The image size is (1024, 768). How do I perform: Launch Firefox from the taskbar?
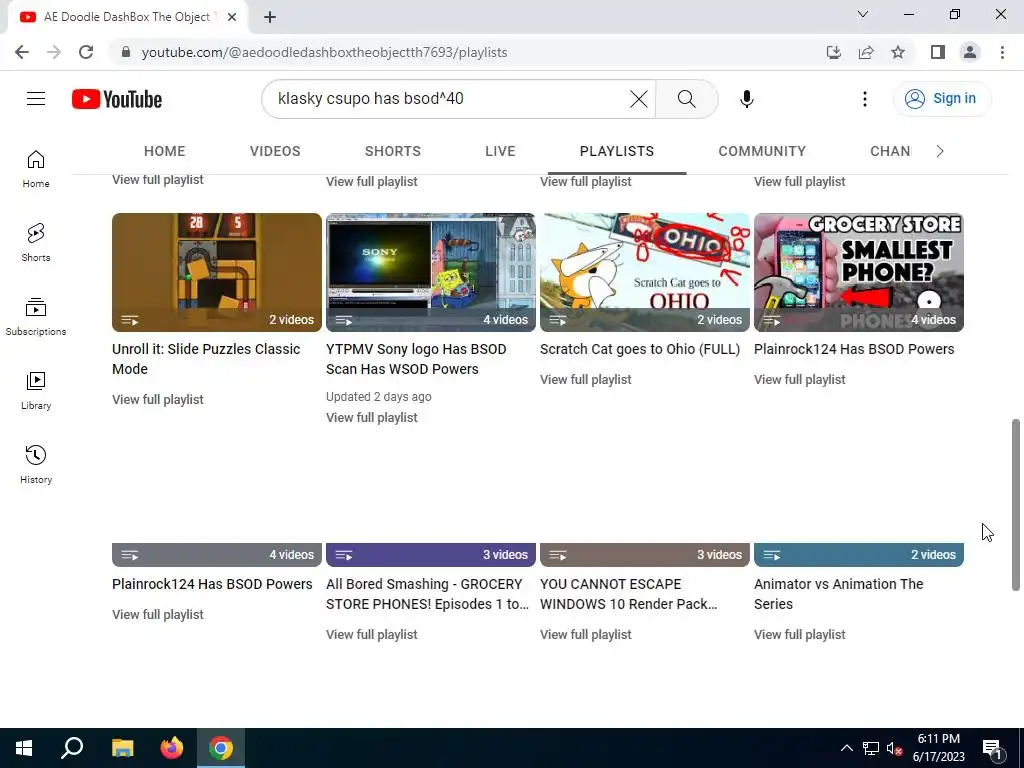172,748
